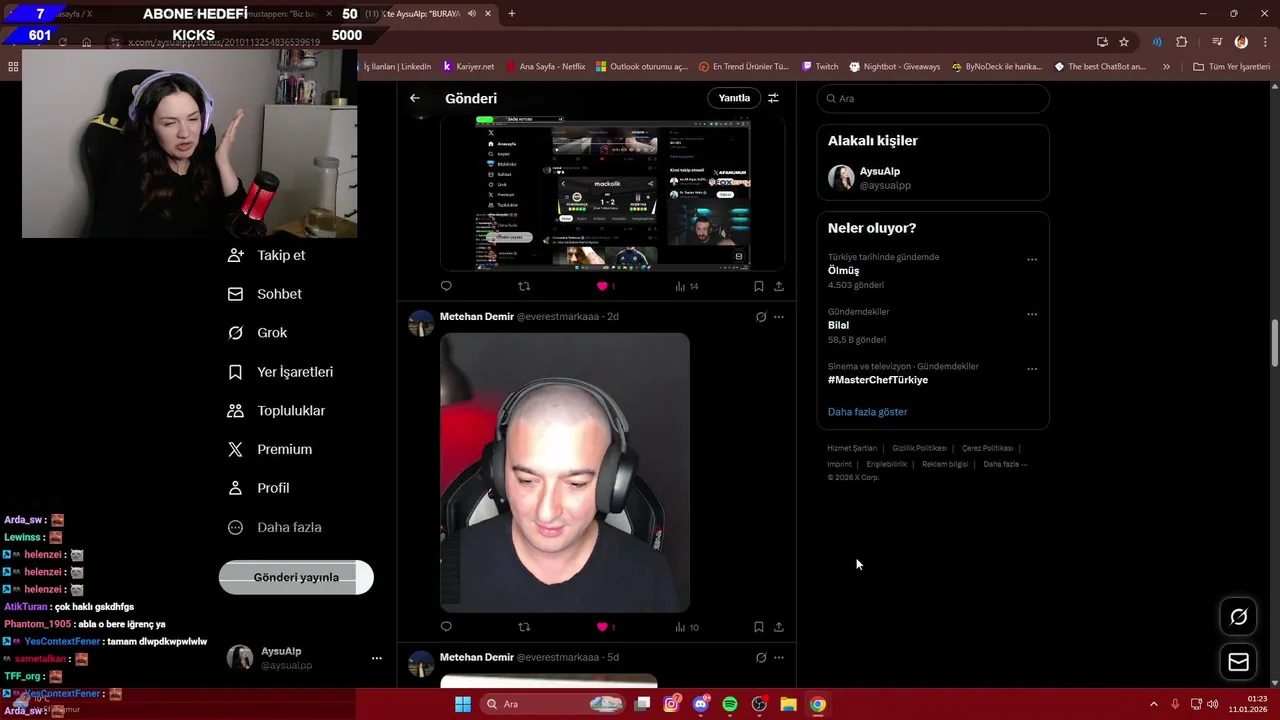This screenshot has width=1280, height=720.
Task: Open more menu on Metehan's 2d post
Action: (x=779, y=317)
